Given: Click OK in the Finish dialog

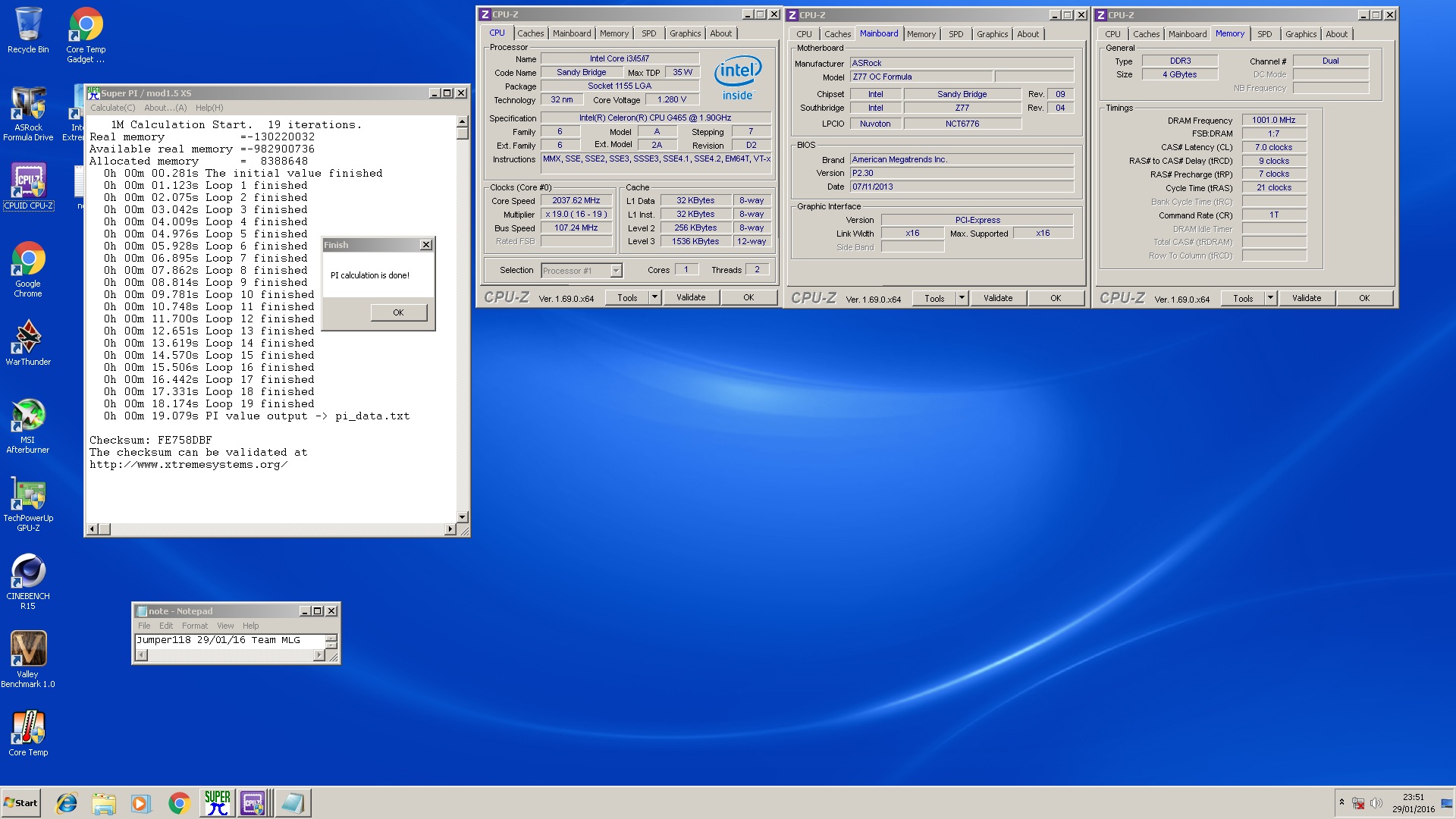Looking at the screenshot, I should (x=398, y=312).
